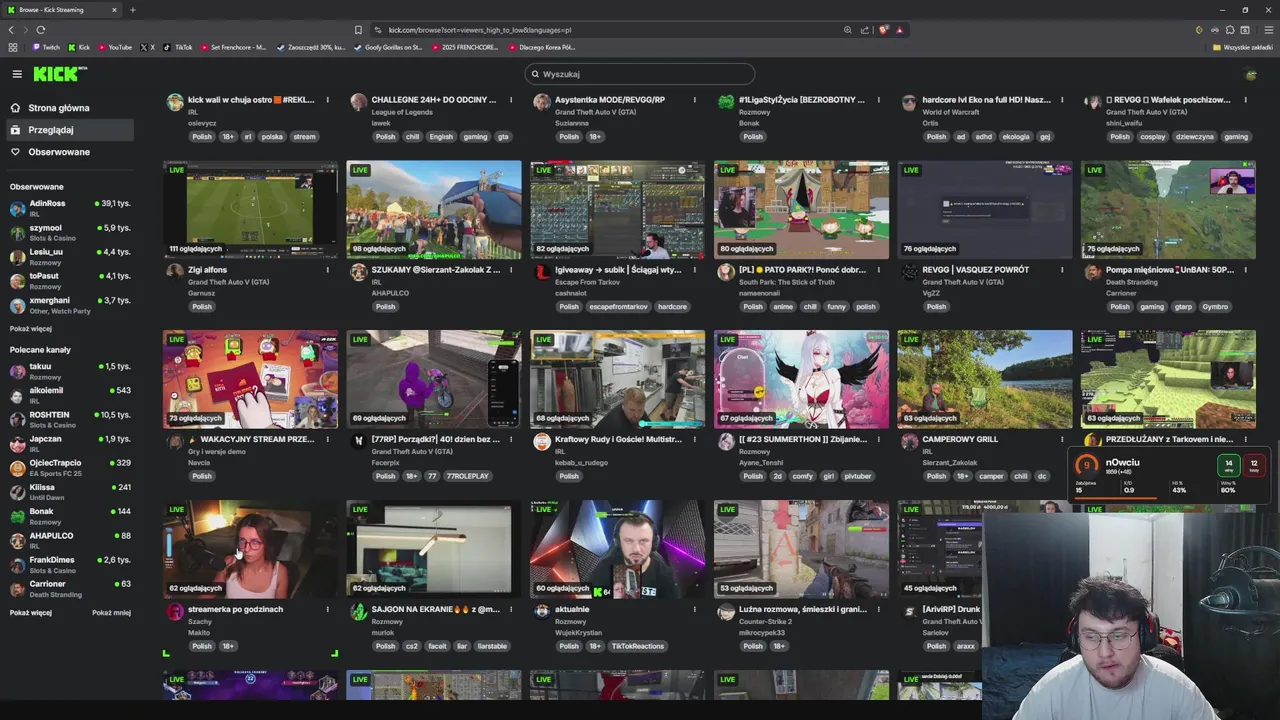Image resolution: width=1280 pixels, height=720 pixels.
Task: Open options for Zigi alfons stream
Action: click(x=327, y=270)
